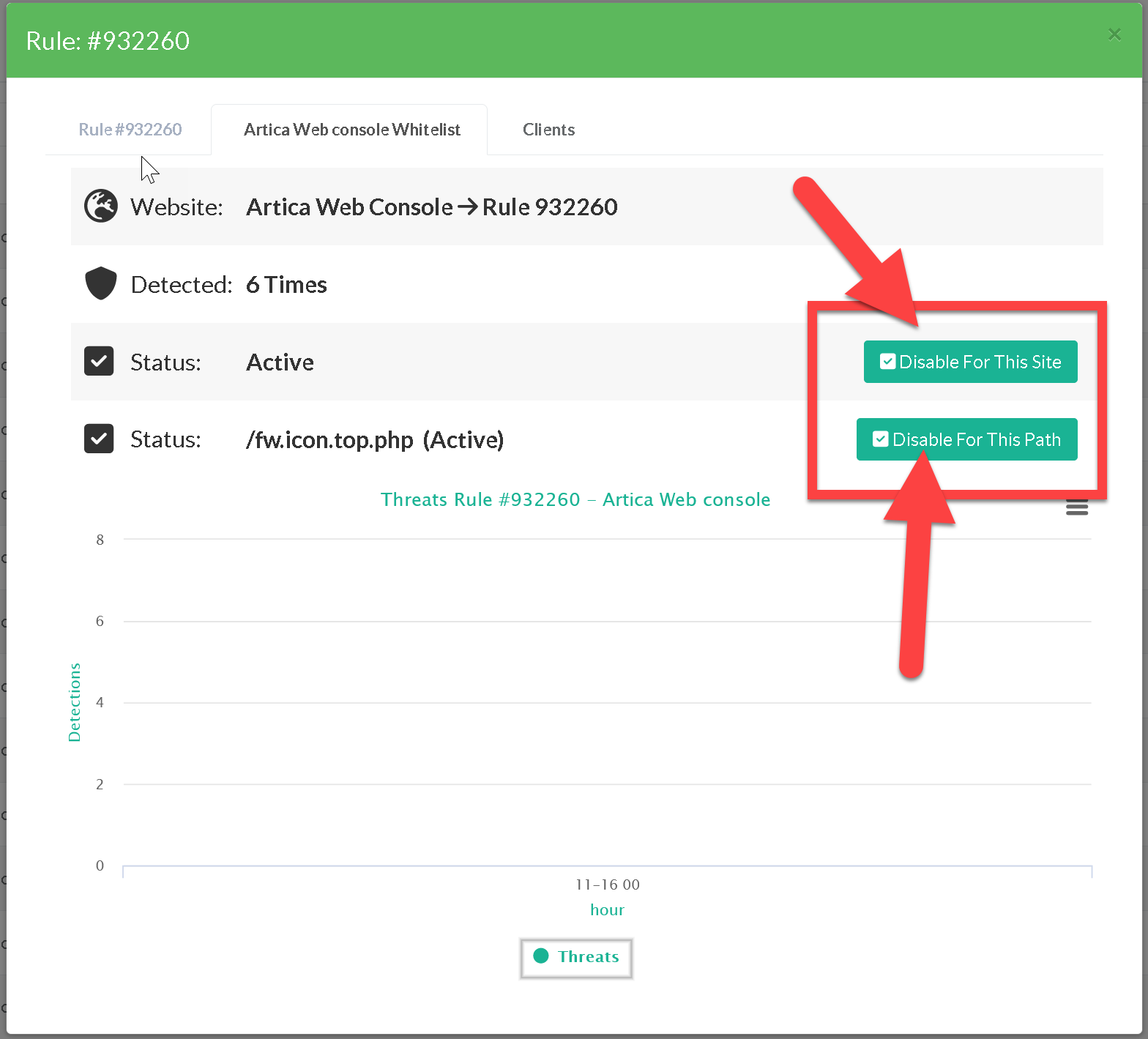Open the chart hamburger context menu
The image size is (1148, 1039).
point(1076,507)
